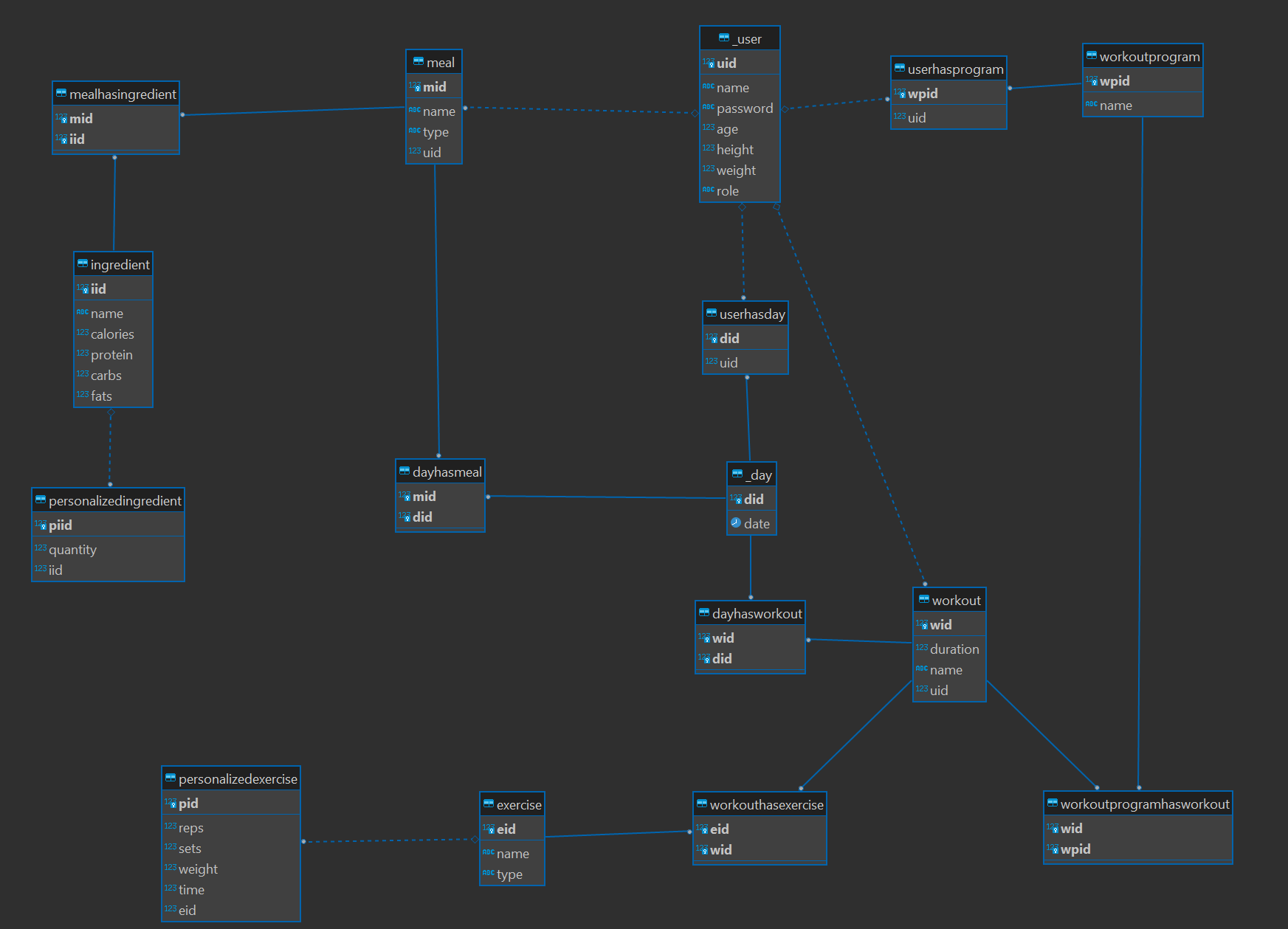
Task: Click the table icon in the exercise header
Action: 489,804
